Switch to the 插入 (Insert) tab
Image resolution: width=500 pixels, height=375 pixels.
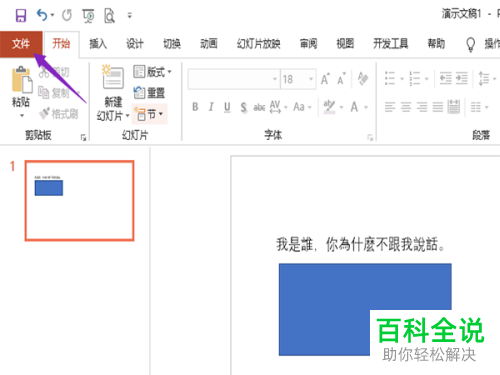(x=98, y=44)
